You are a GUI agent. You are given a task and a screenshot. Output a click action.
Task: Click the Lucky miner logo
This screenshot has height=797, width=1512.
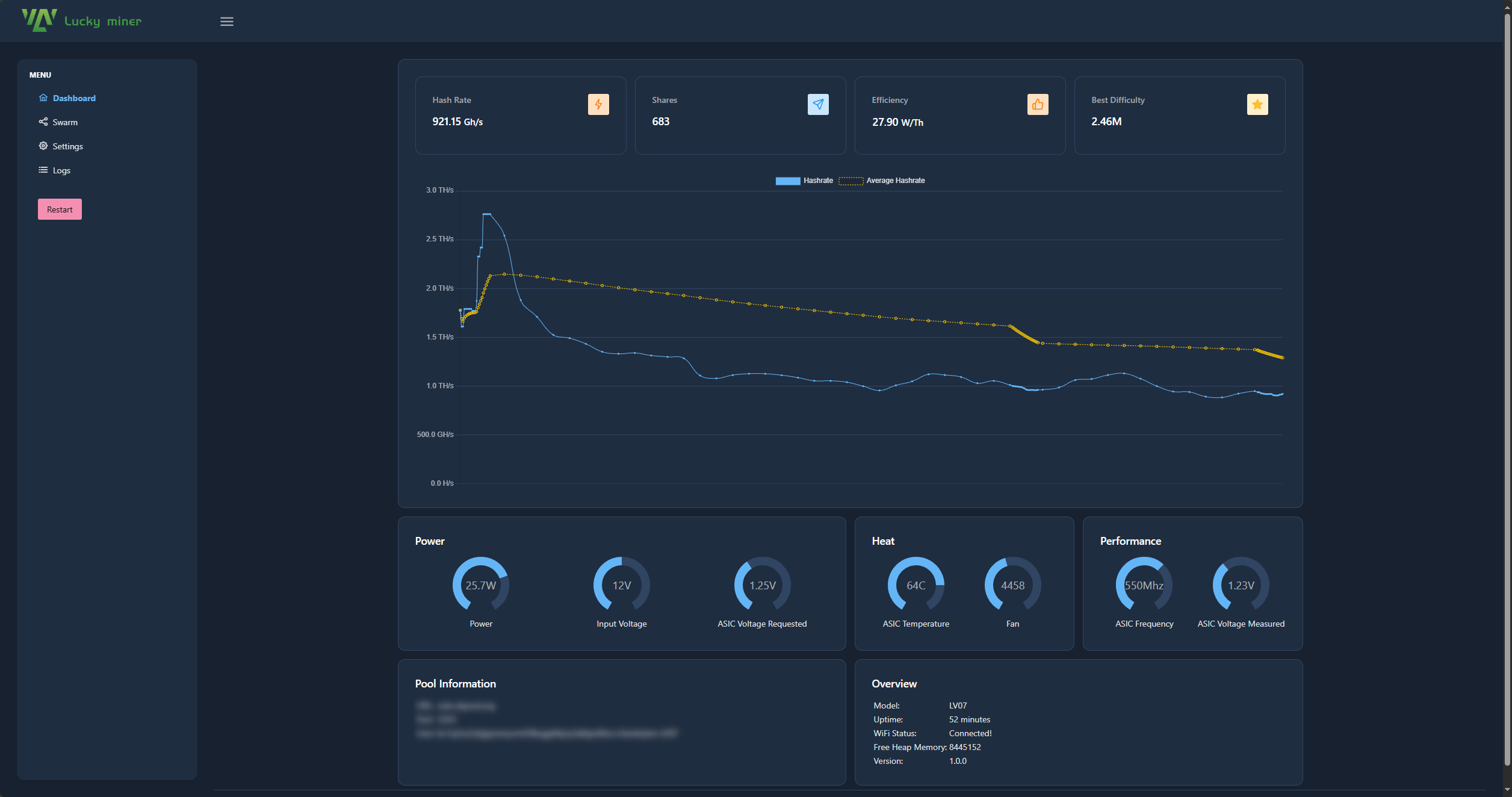81,20
